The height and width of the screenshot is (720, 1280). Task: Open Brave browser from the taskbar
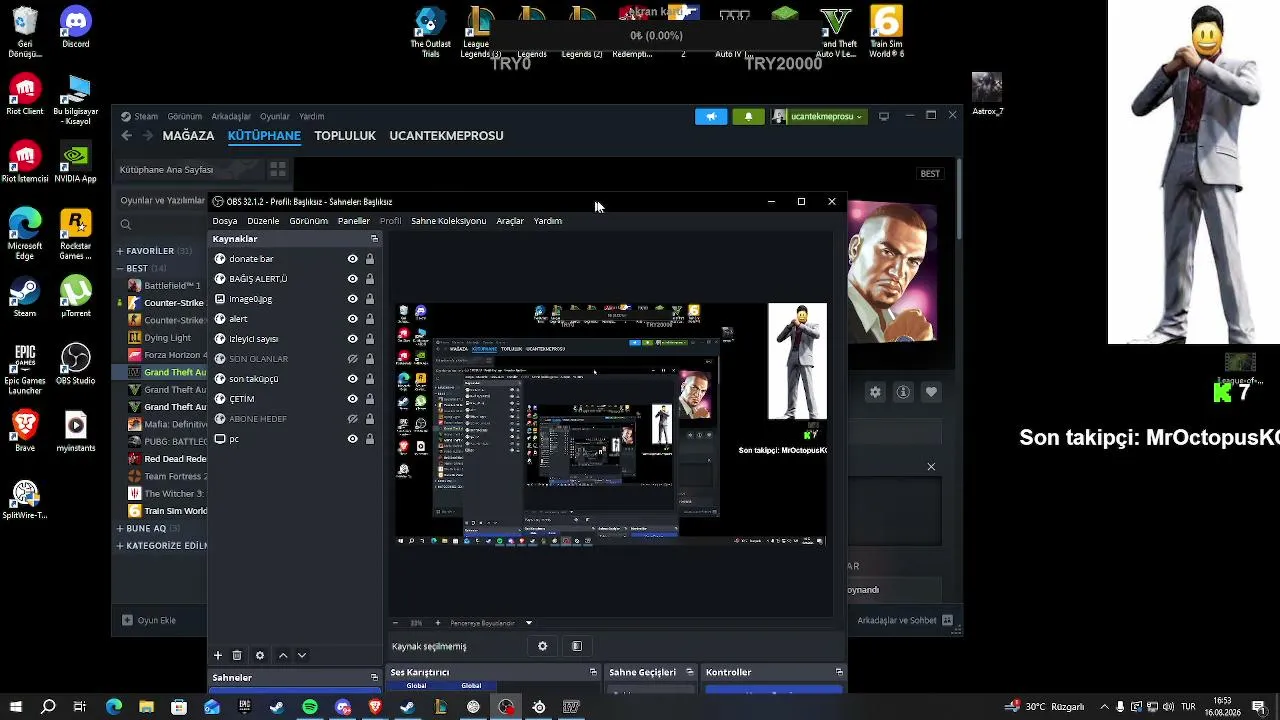[375, 707]
